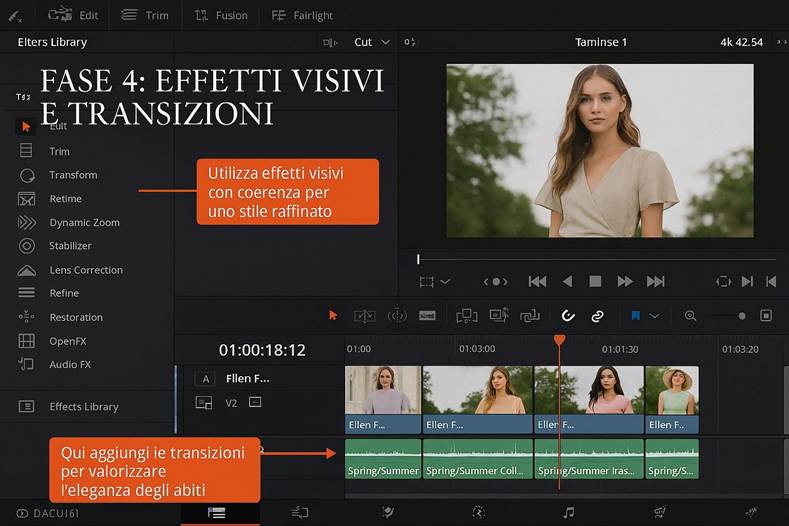Click the jog keyframe control
Viewport: 789px width, 526px height.
tap(496, 282)
